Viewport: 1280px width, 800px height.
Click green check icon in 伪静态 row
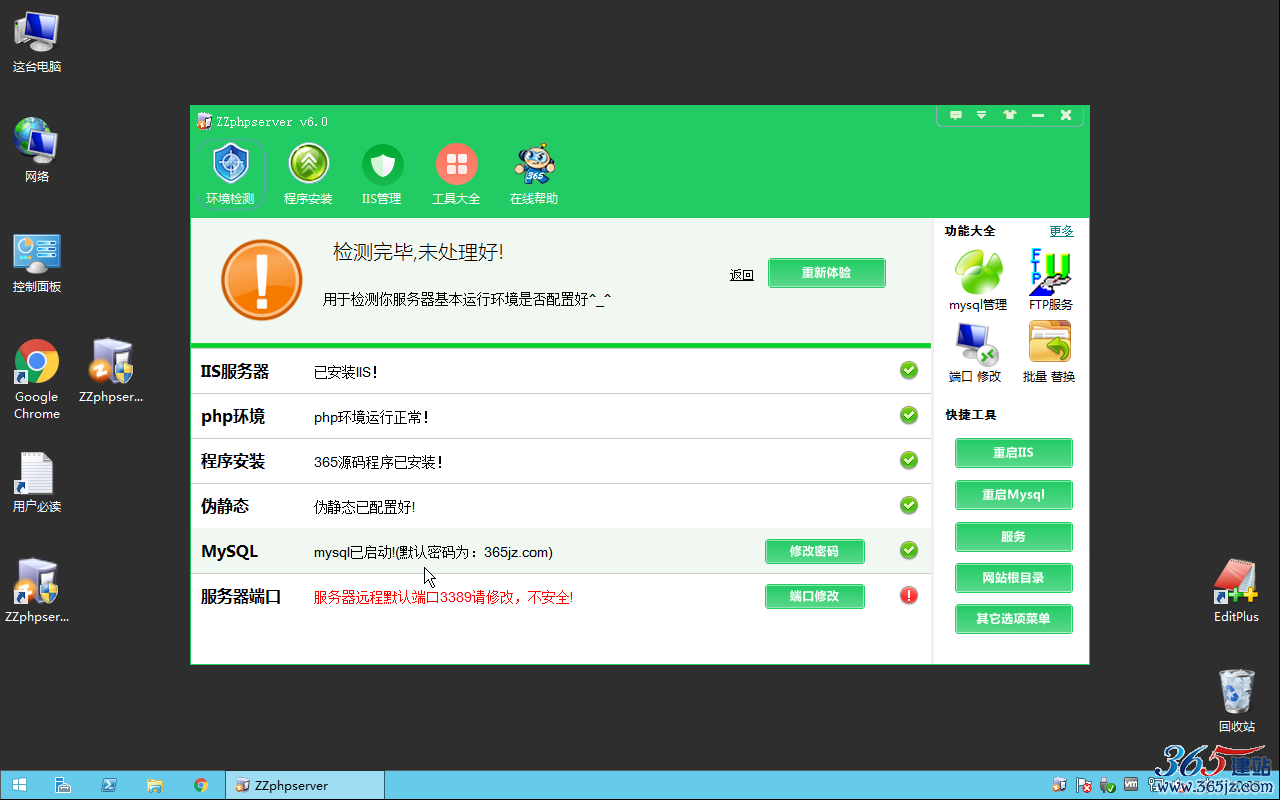[909, 505]
